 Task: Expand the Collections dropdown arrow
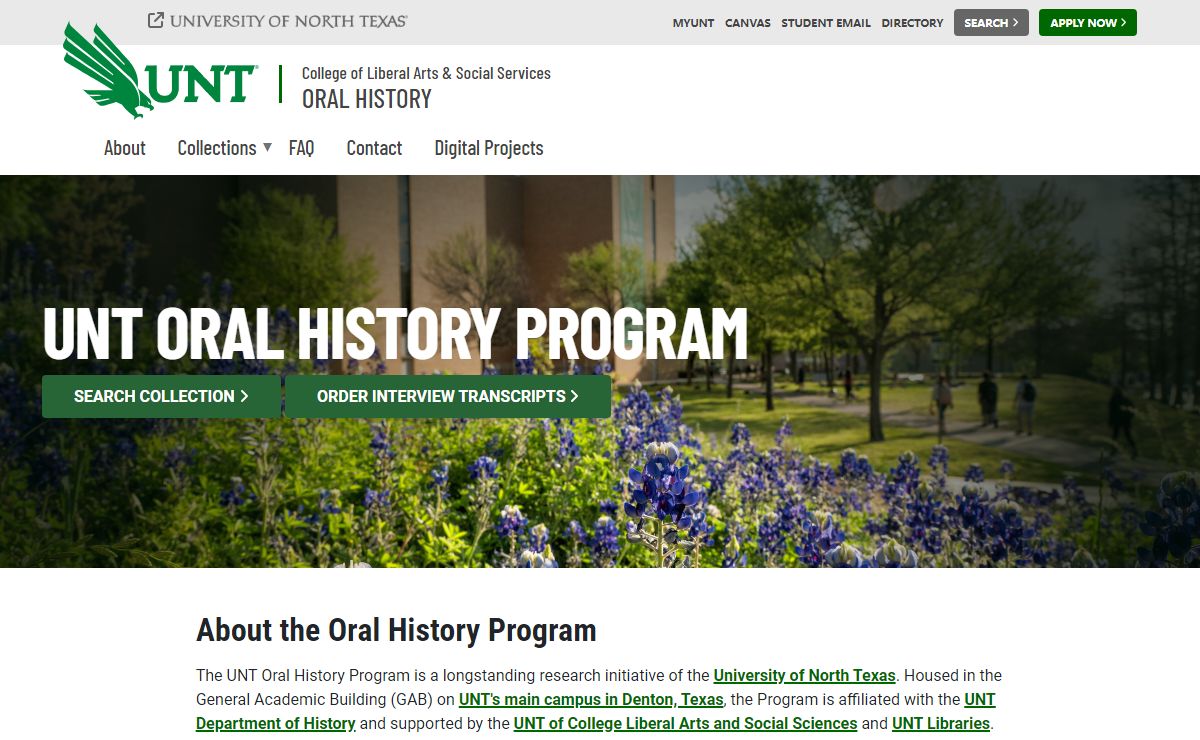267,148
